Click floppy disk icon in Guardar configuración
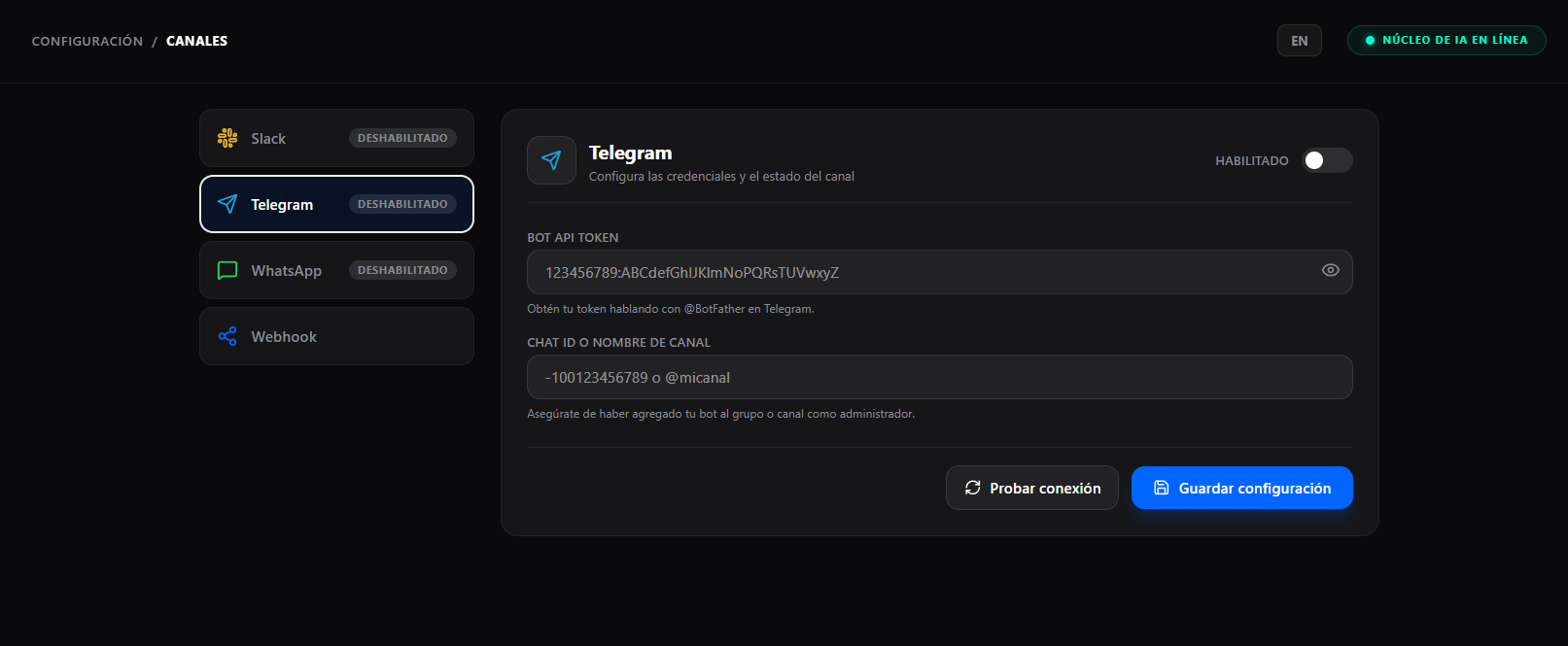 tap(1162, 488)
